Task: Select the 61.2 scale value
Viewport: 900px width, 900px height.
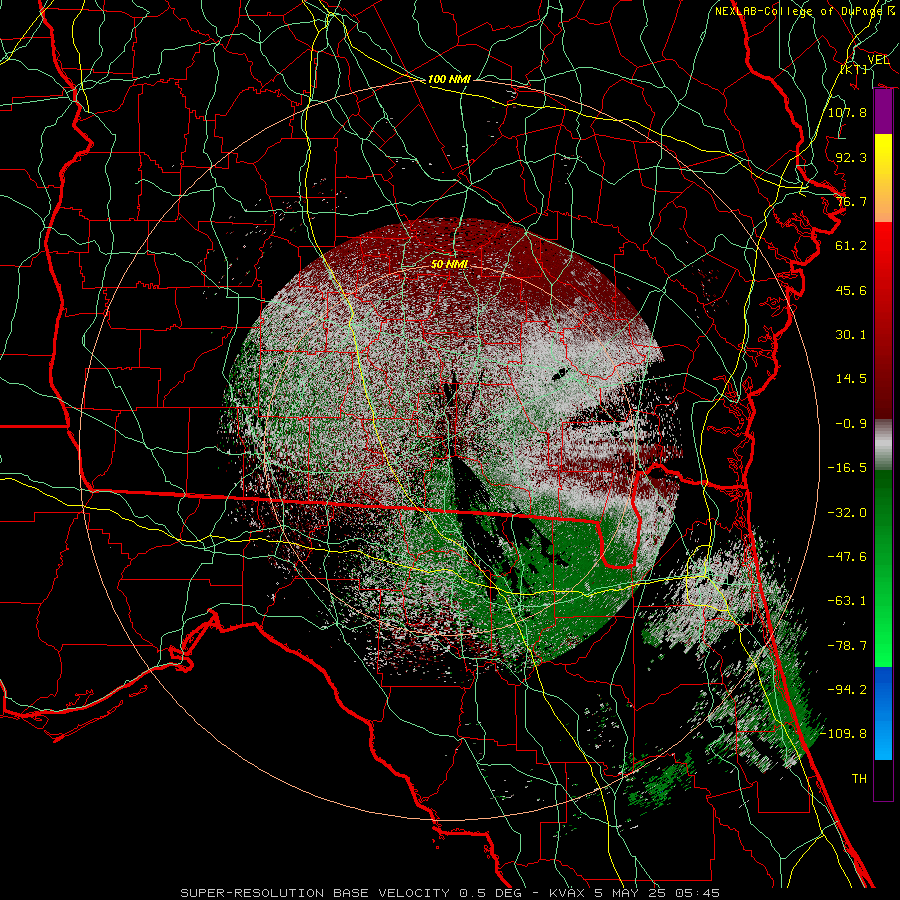Action: pyautogui.click(x=851, y=246)
